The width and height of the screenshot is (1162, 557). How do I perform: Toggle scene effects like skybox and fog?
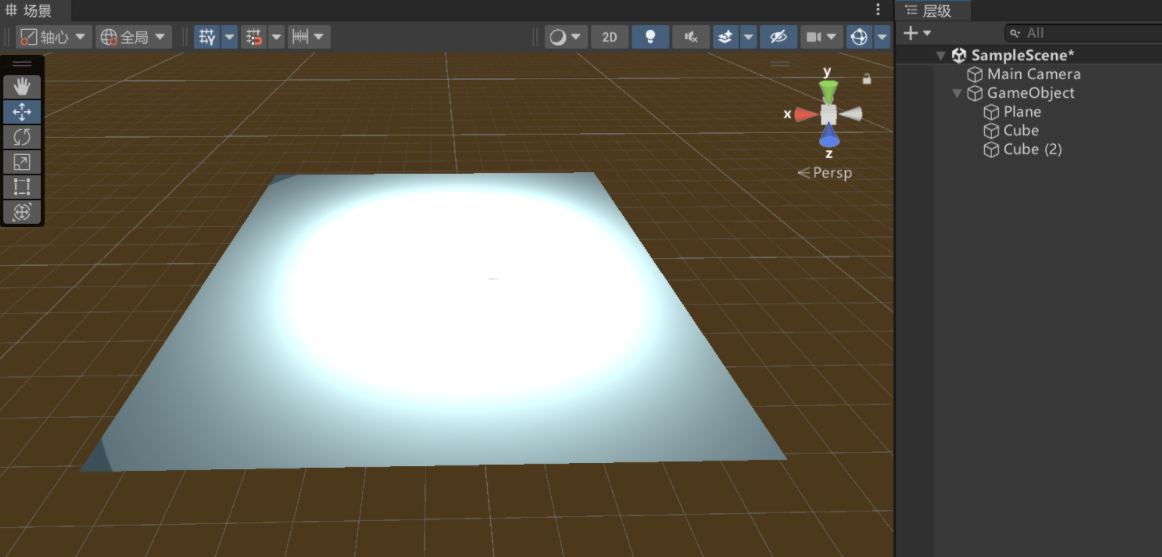point(726,37)
